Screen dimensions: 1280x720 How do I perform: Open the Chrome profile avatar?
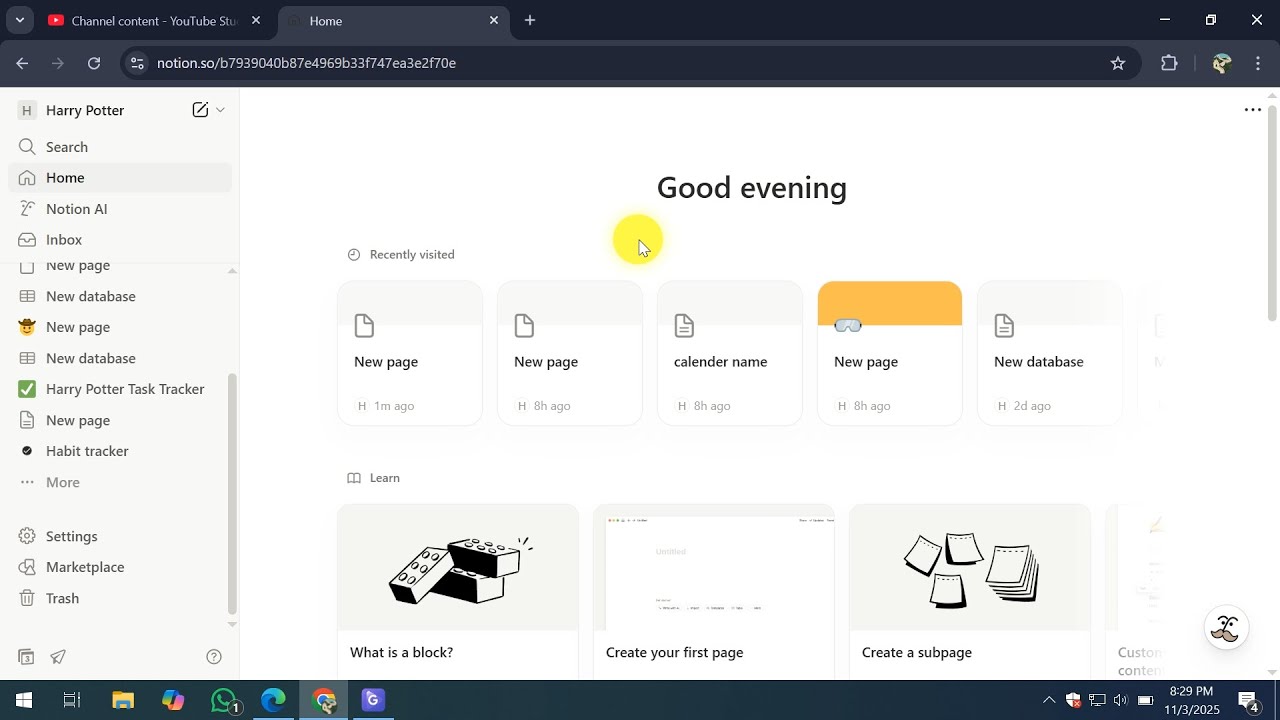click(x=1221, y=63)
